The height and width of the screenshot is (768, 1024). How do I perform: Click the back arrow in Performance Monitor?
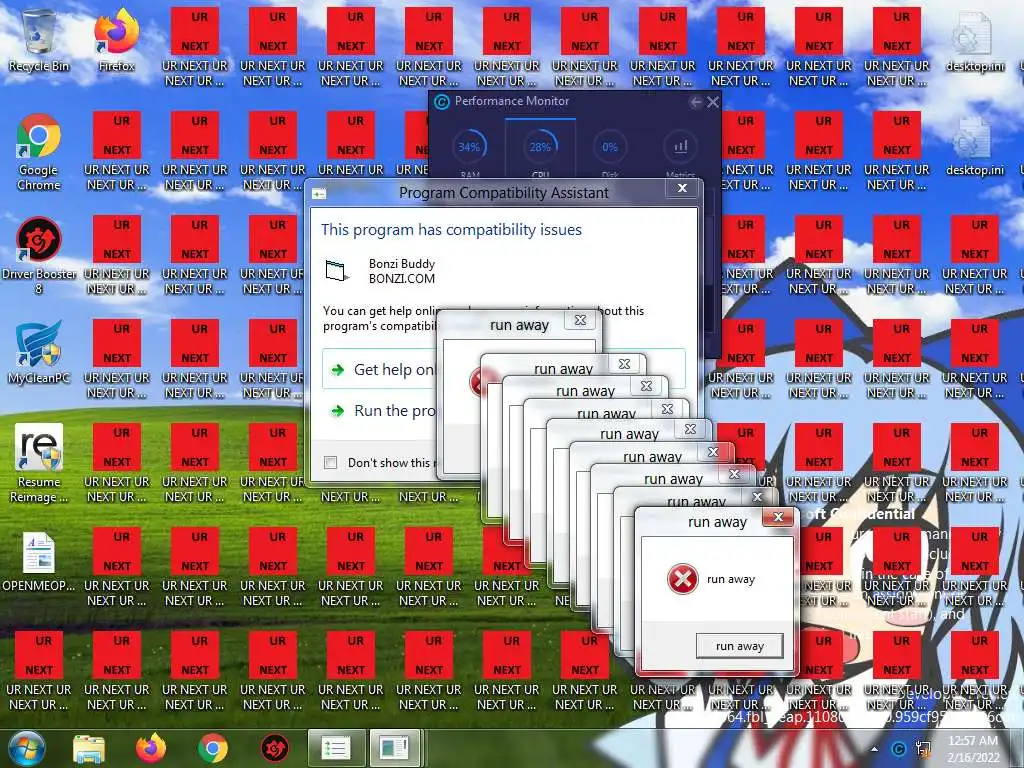[x=696, y=102]
